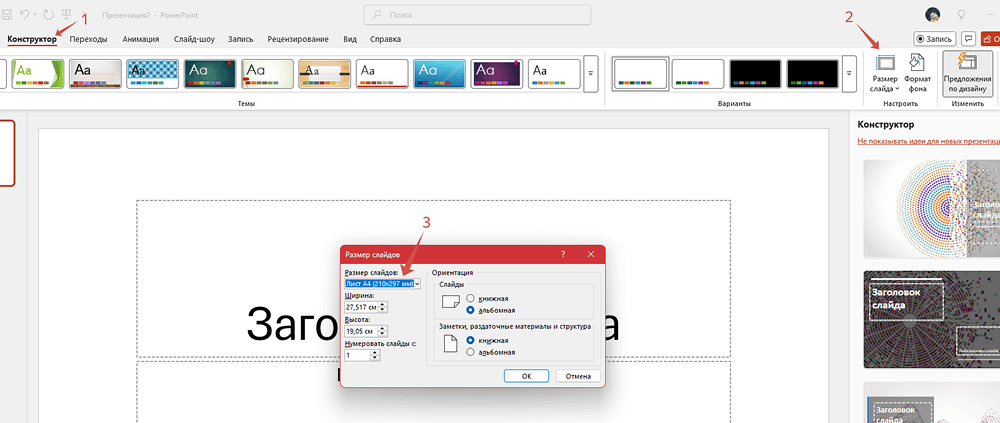Viewport: 1000px width, 423px height.
Task: Apply the bright blue diagonal theme
Action: click(x=439, y=74)
